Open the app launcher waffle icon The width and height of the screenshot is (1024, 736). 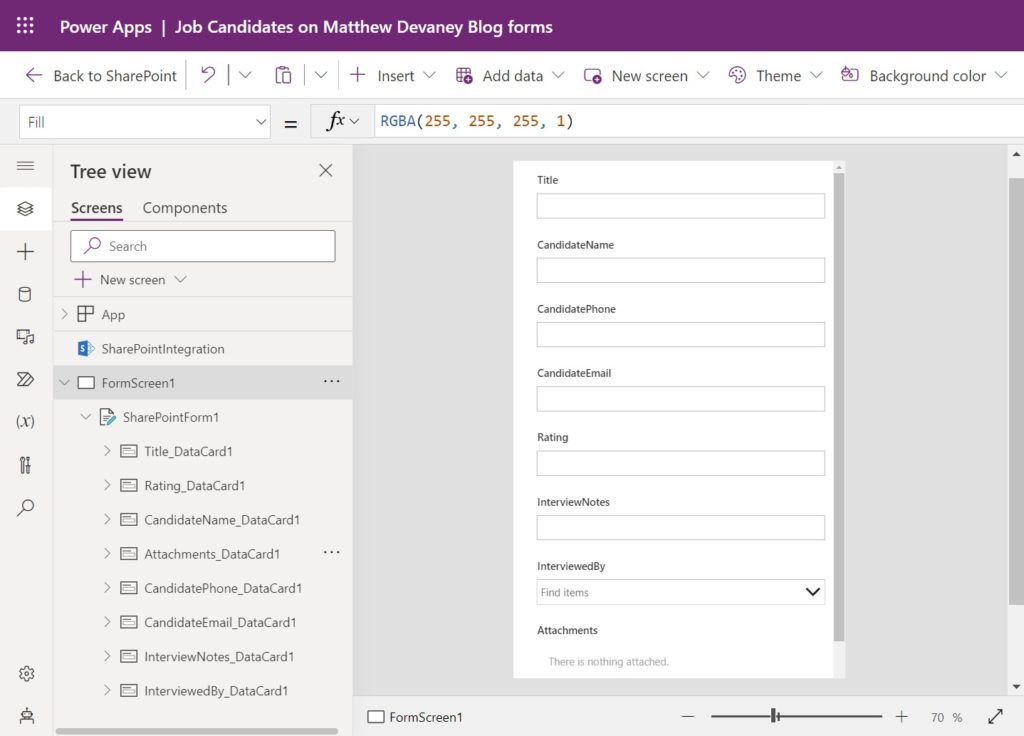click(x=25, y=26)
